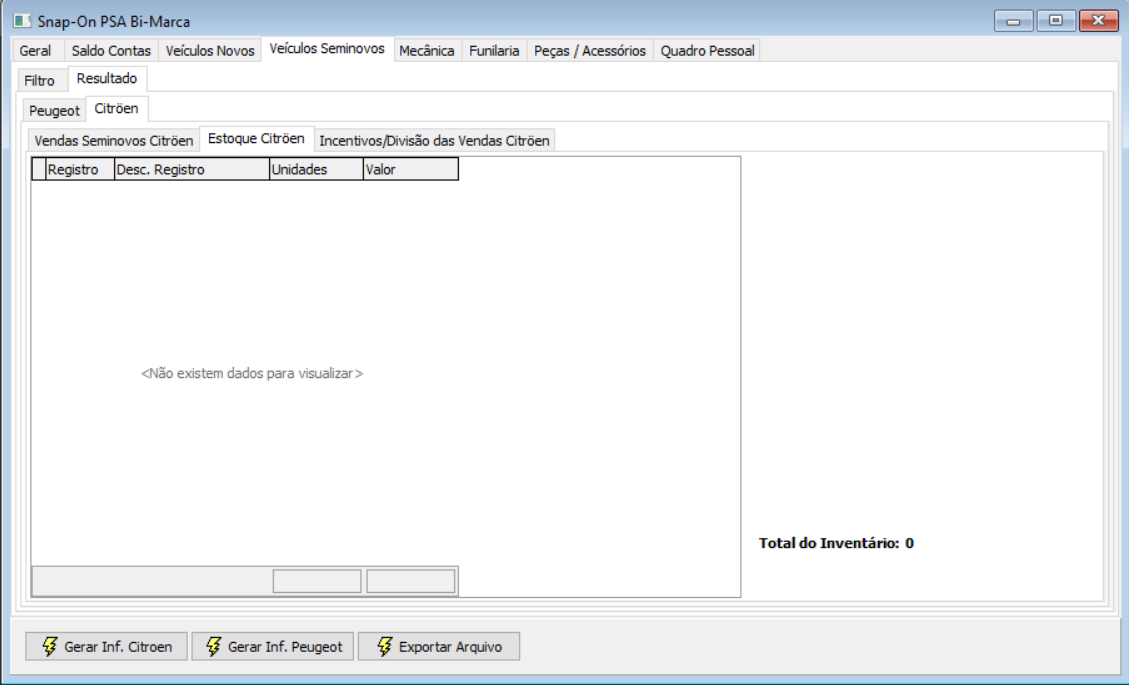1129x685 pixels.
Task: Click the Gerar Inf. Citroen button
Action: [107, 647]
